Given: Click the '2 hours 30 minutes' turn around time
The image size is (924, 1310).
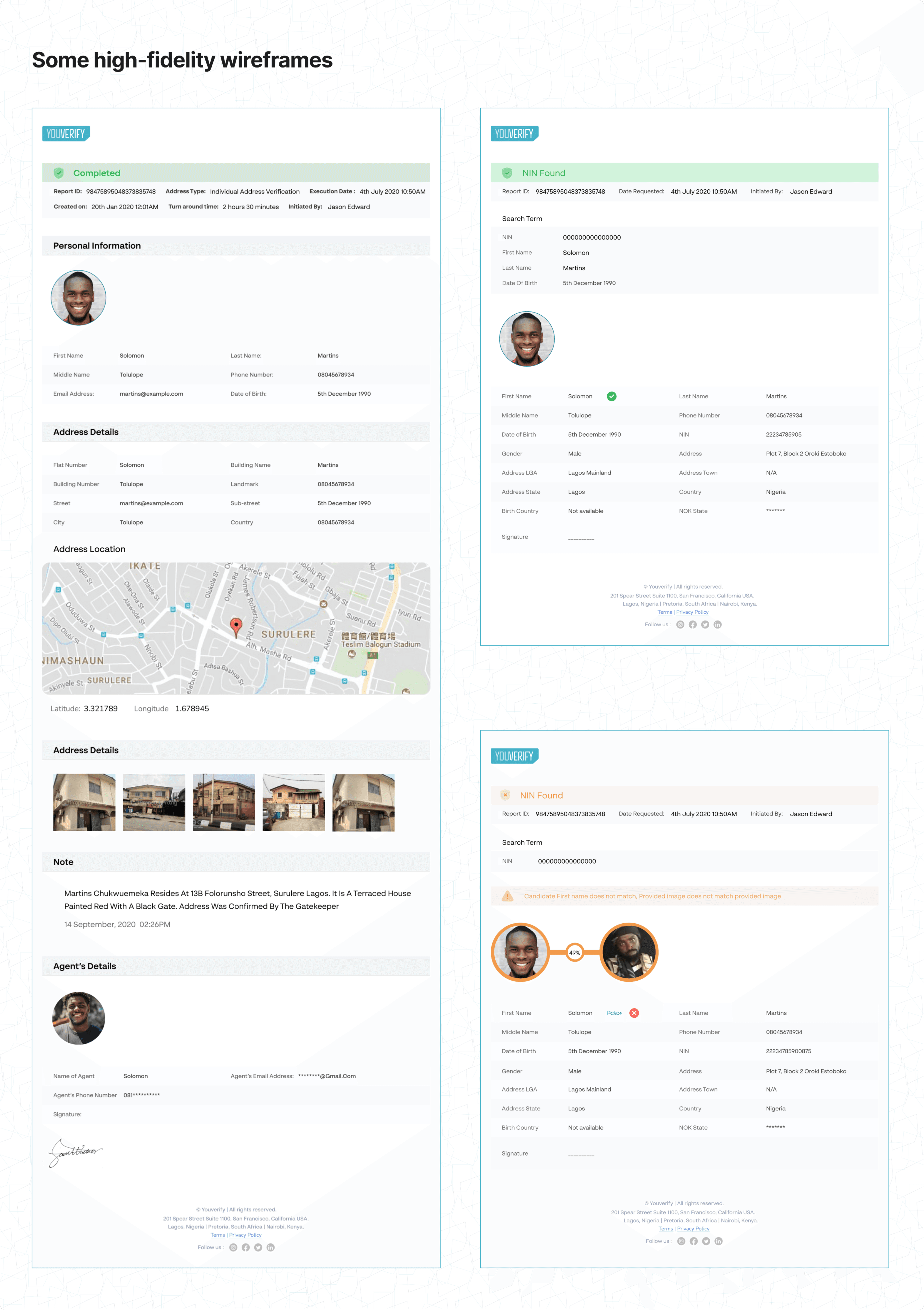Looking at the screenshot, I should (251, 207).
